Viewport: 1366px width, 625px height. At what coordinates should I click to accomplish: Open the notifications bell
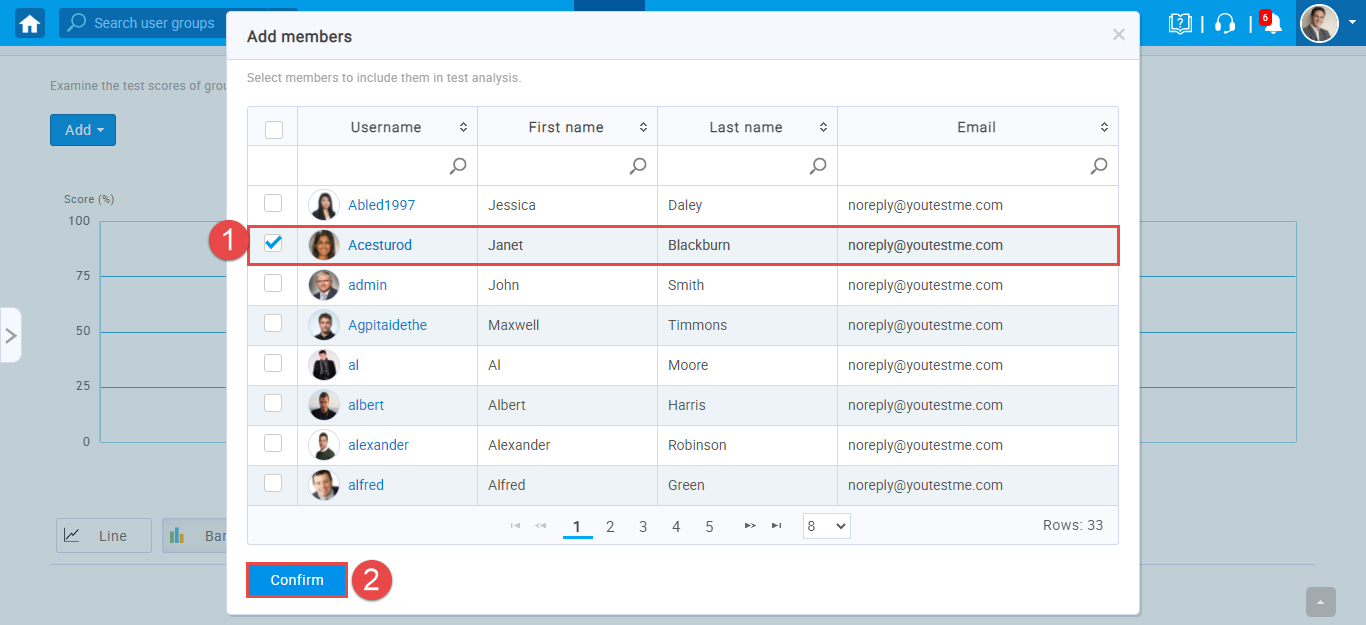coord(1272,23)
